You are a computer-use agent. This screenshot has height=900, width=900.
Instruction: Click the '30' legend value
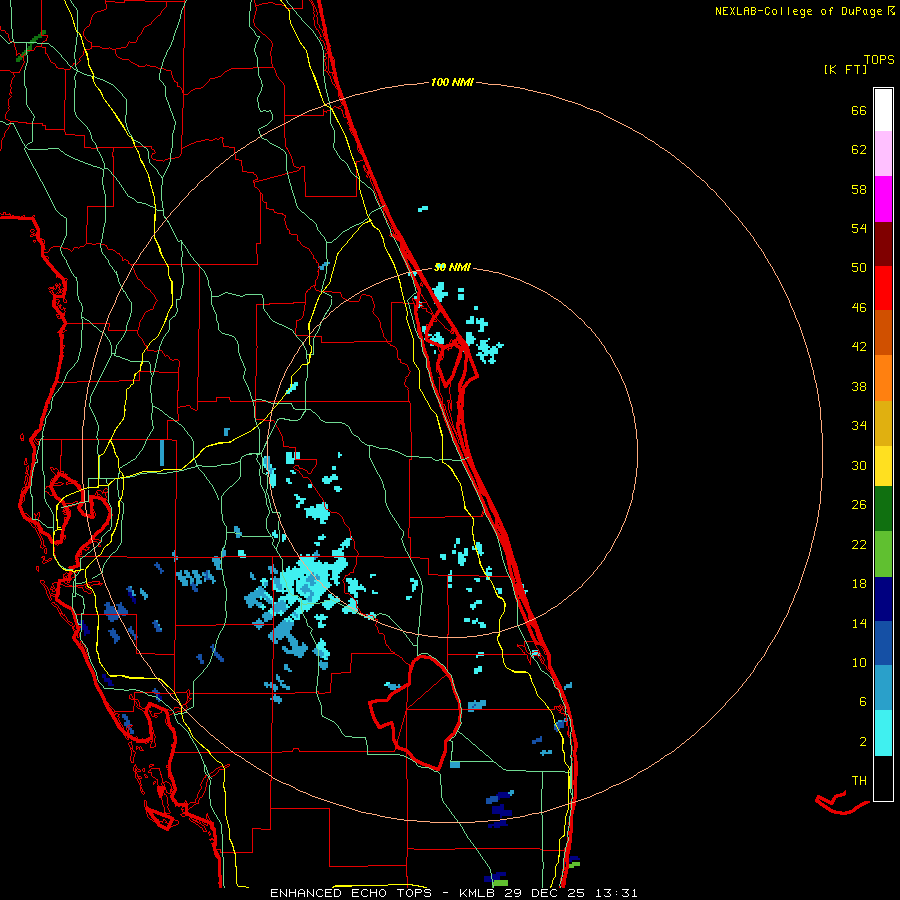(x=859, y=465)
